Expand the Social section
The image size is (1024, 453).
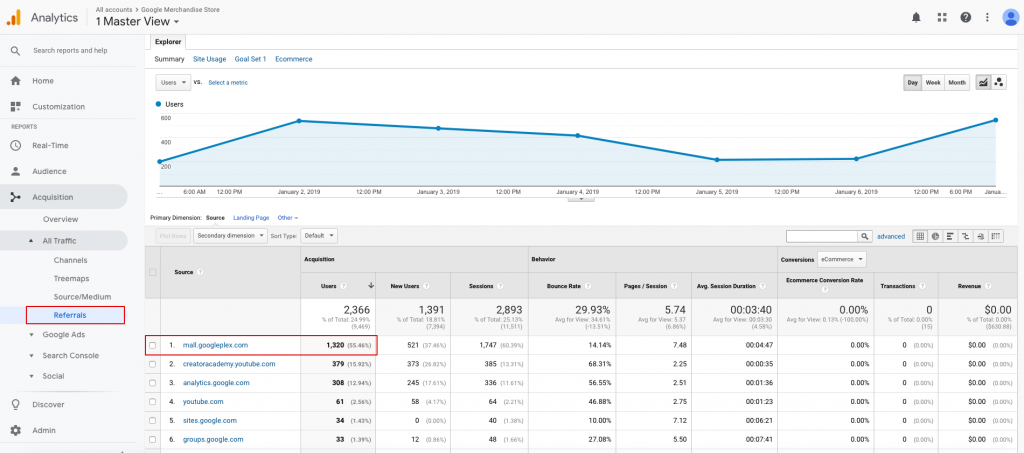(x=31, y=377)
